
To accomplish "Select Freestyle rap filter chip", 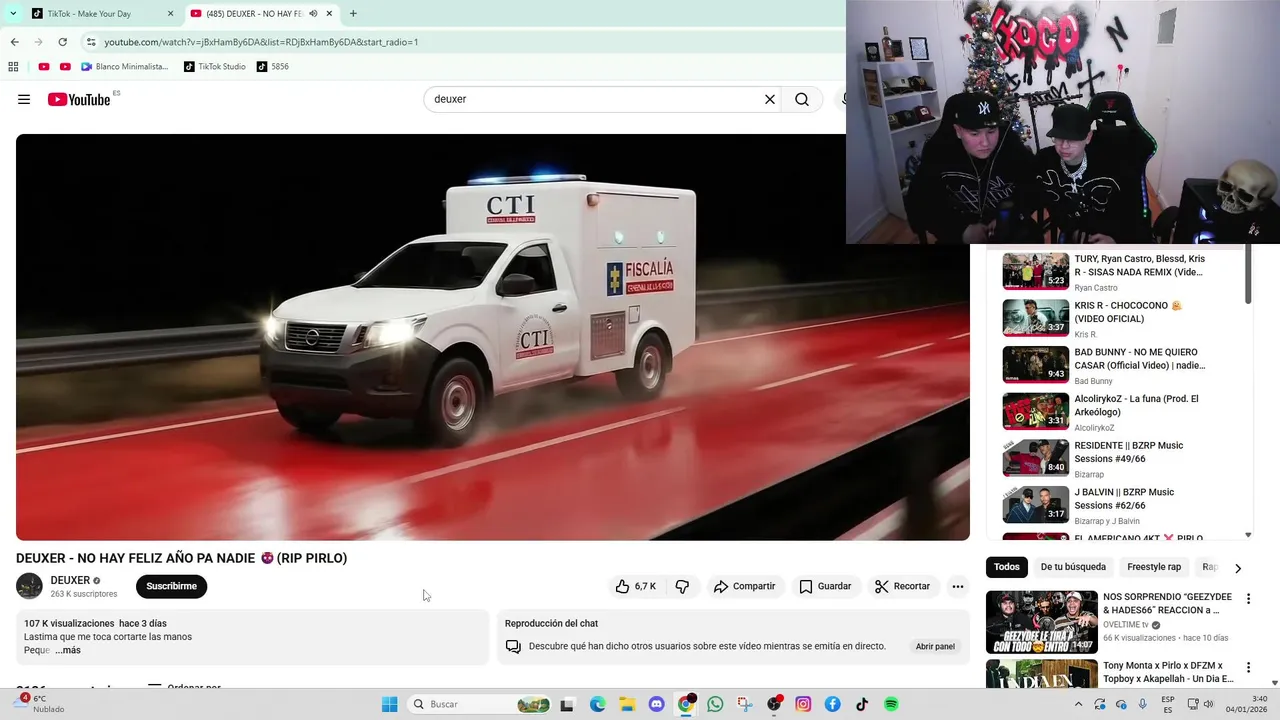I will pyautogui.click(x=1154, y=567).
